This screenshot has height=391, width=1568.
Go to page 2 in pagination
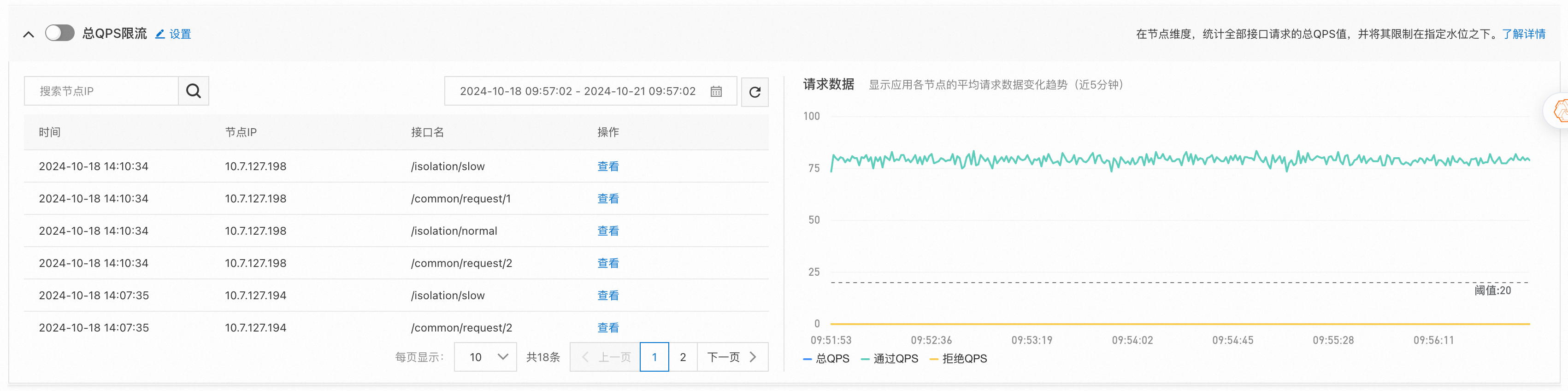point(683,357)
